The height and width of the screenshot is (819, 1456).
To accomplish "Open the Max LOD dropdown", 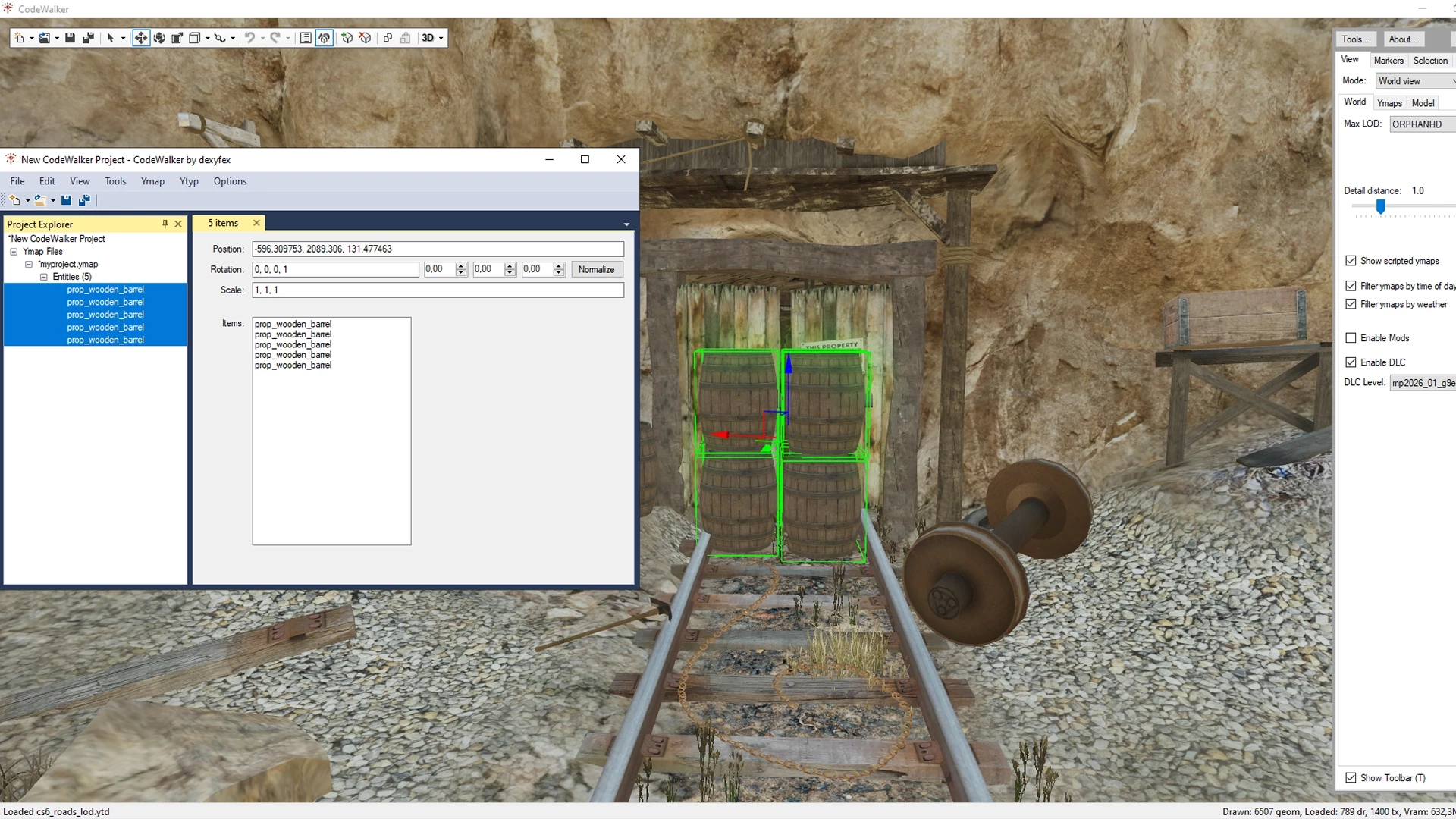I will 1423,124.
